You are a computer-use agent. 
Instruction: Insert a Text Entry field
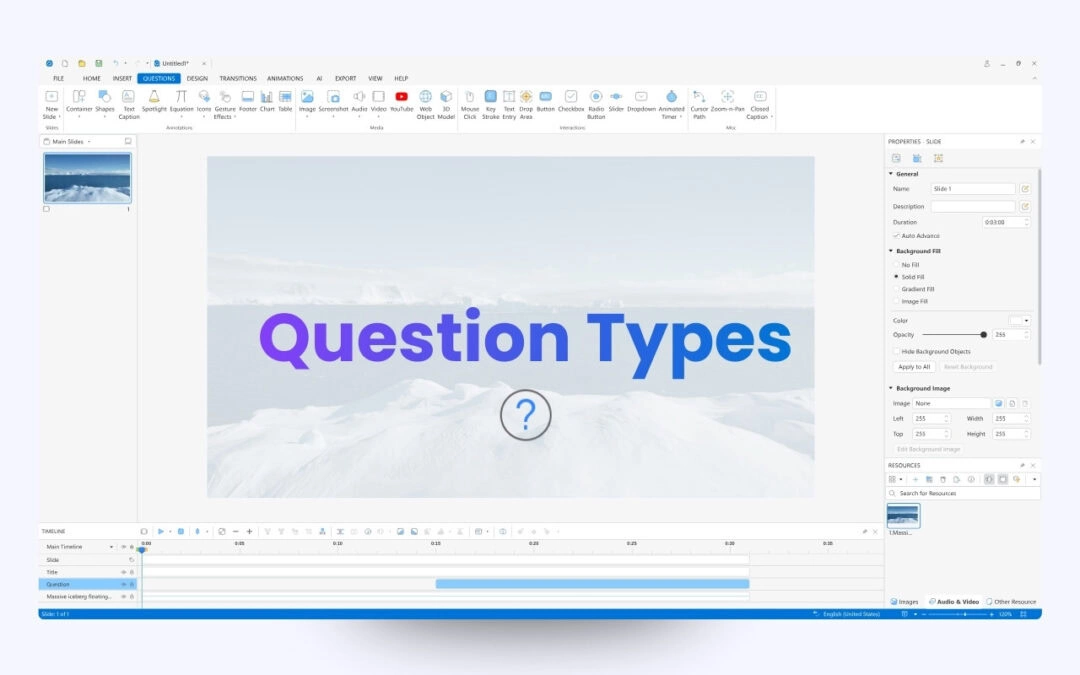(509, 104)
